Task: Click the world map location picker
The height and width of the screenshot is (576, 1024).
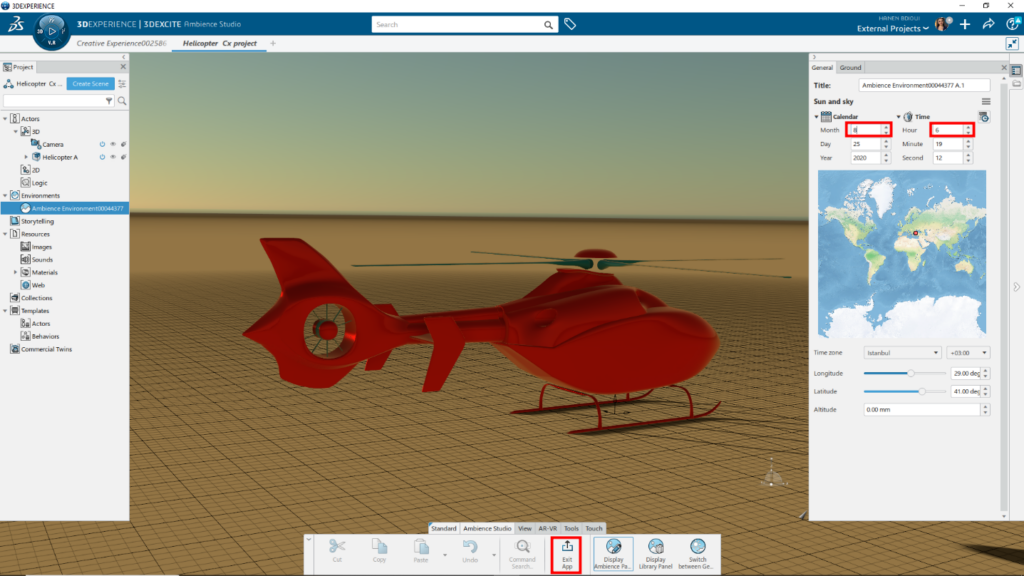Action: coord(902,254)
